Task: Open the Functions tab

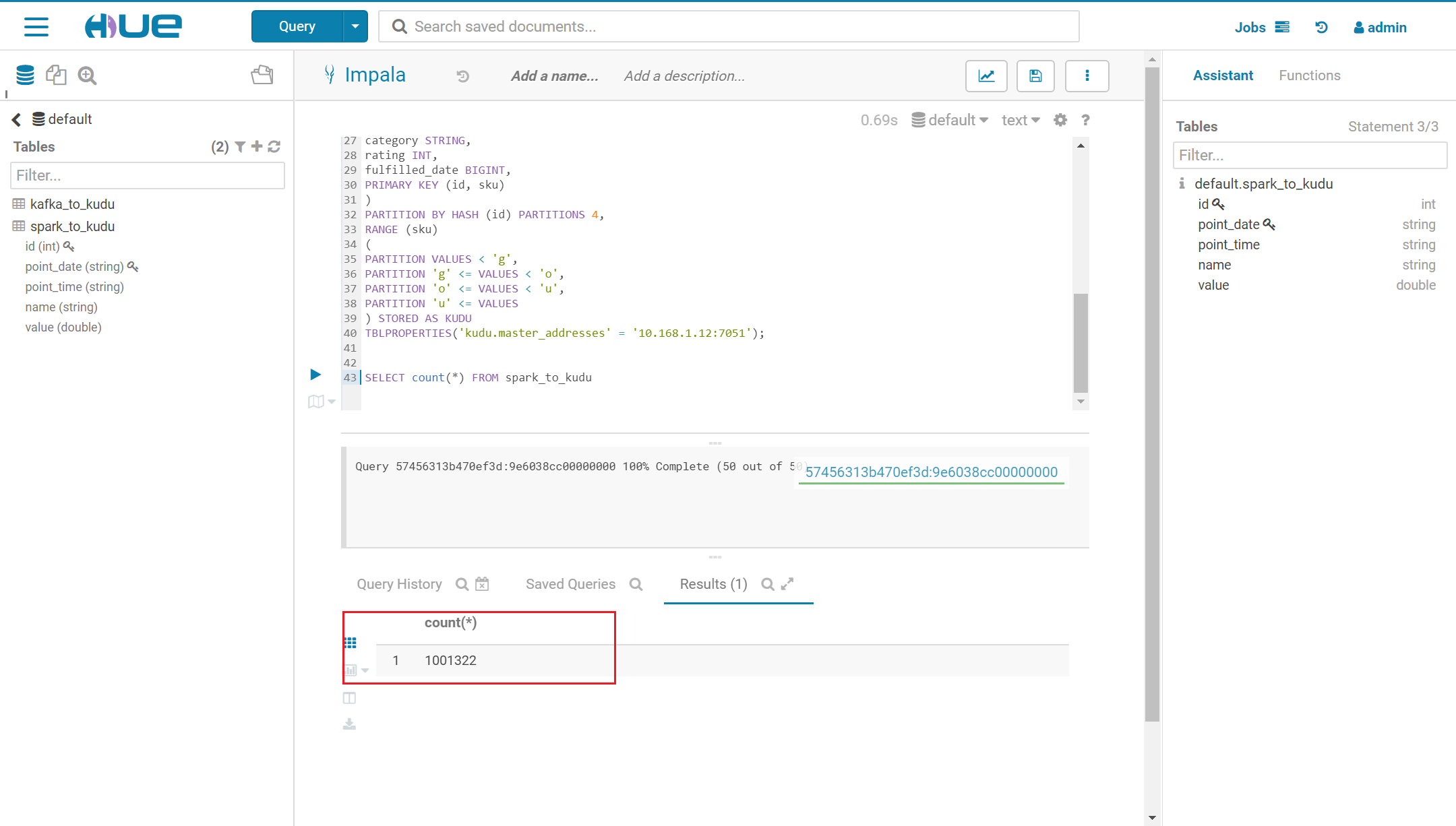Action: point(1309,75)
